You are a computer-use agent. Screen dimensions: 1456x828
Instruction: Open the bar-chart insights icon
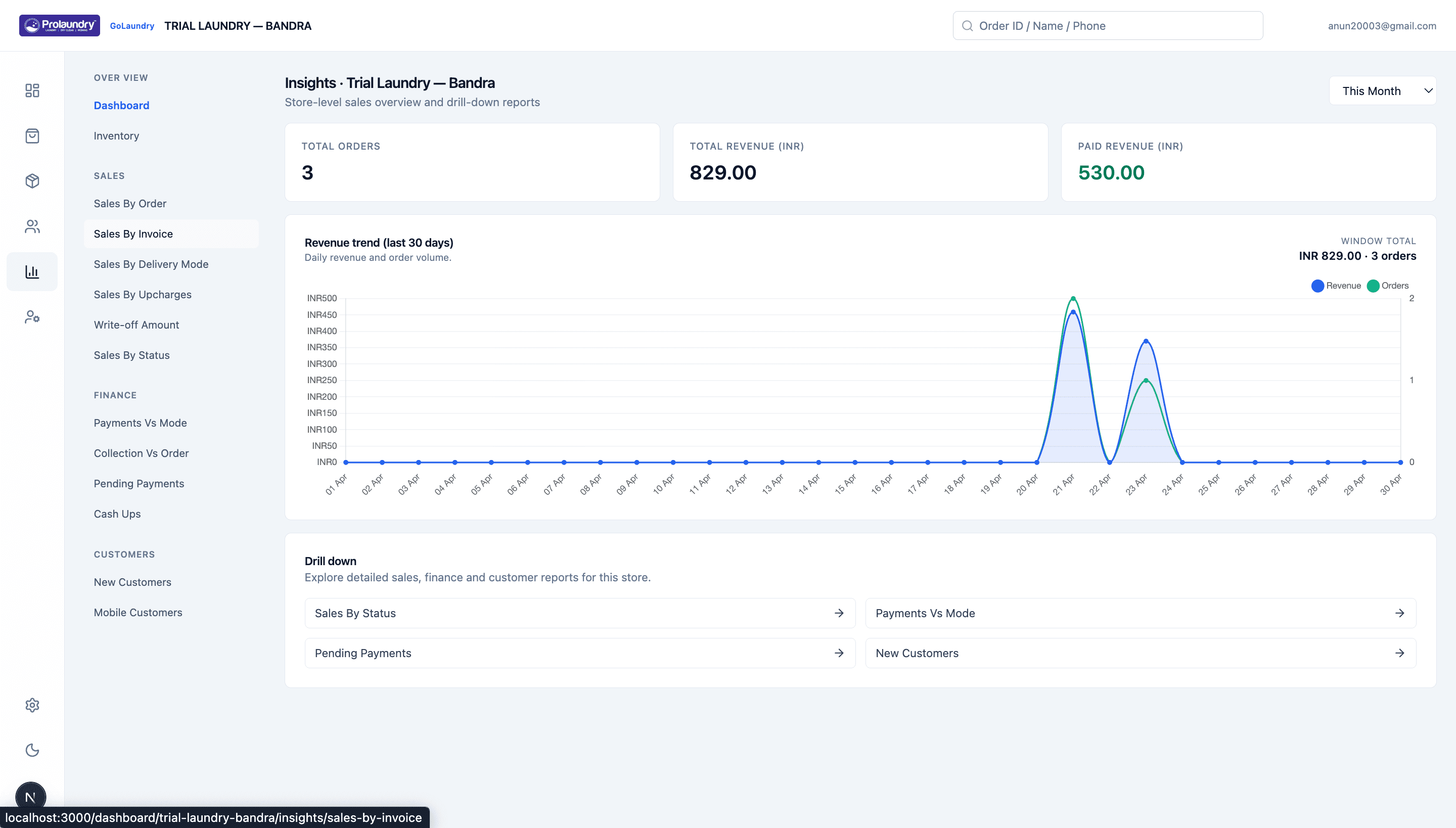click(32, 271)
